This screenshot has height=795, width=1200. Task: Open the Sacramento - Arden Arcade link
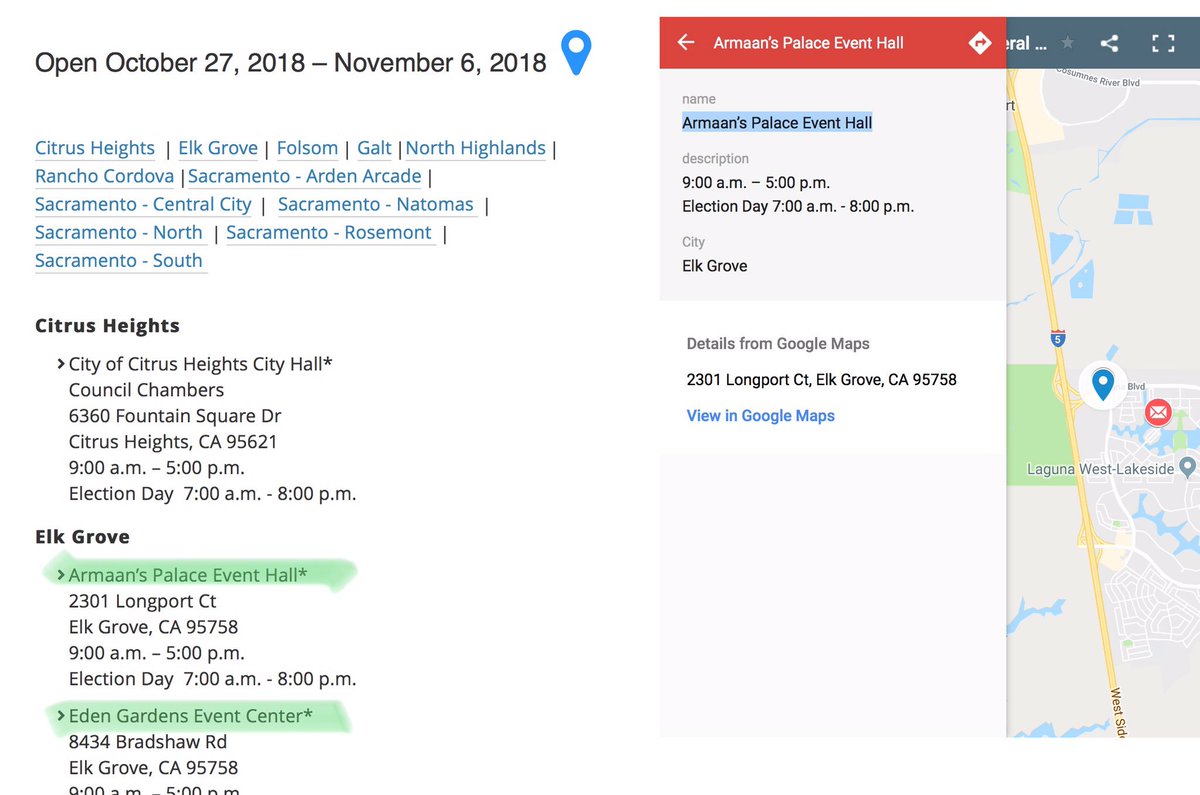(x=304, y=176)
